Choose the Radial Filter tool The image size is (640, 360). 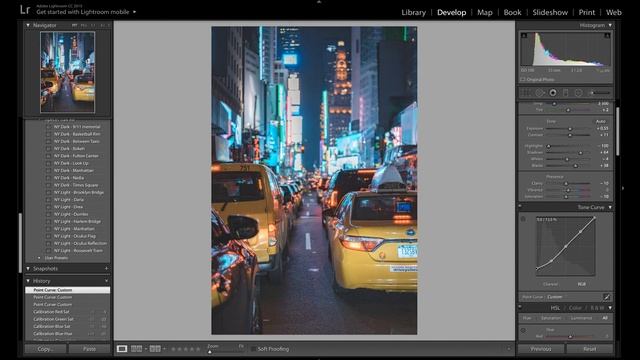pyautogui.click(x=578, y=93)
